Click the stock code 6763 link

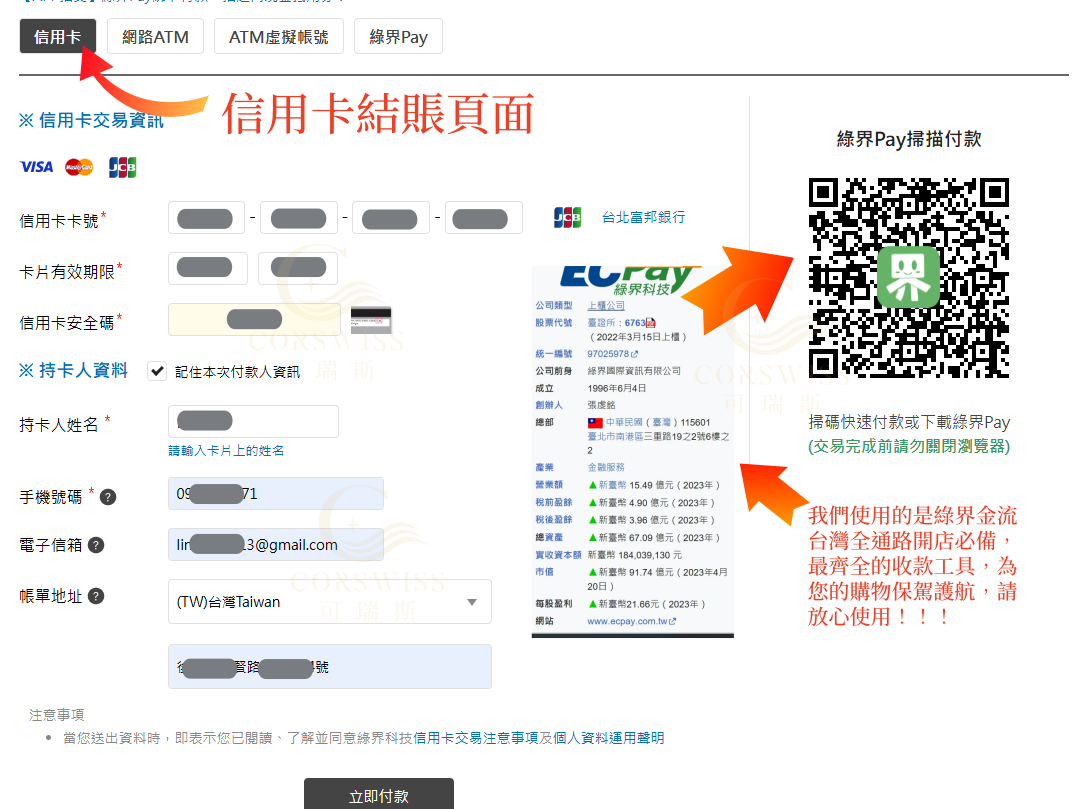[634, 323]
